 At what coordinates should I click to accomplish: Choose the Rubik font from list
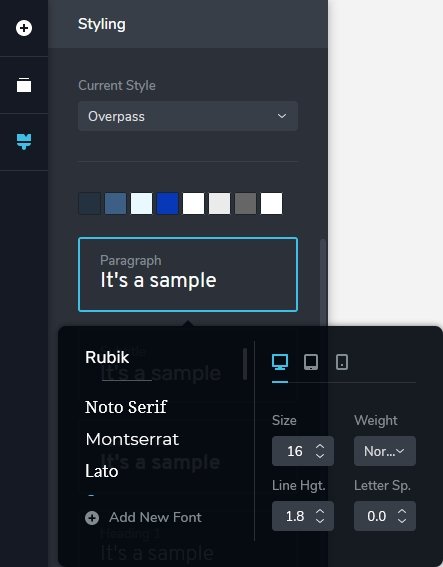[x=107, y=357]
